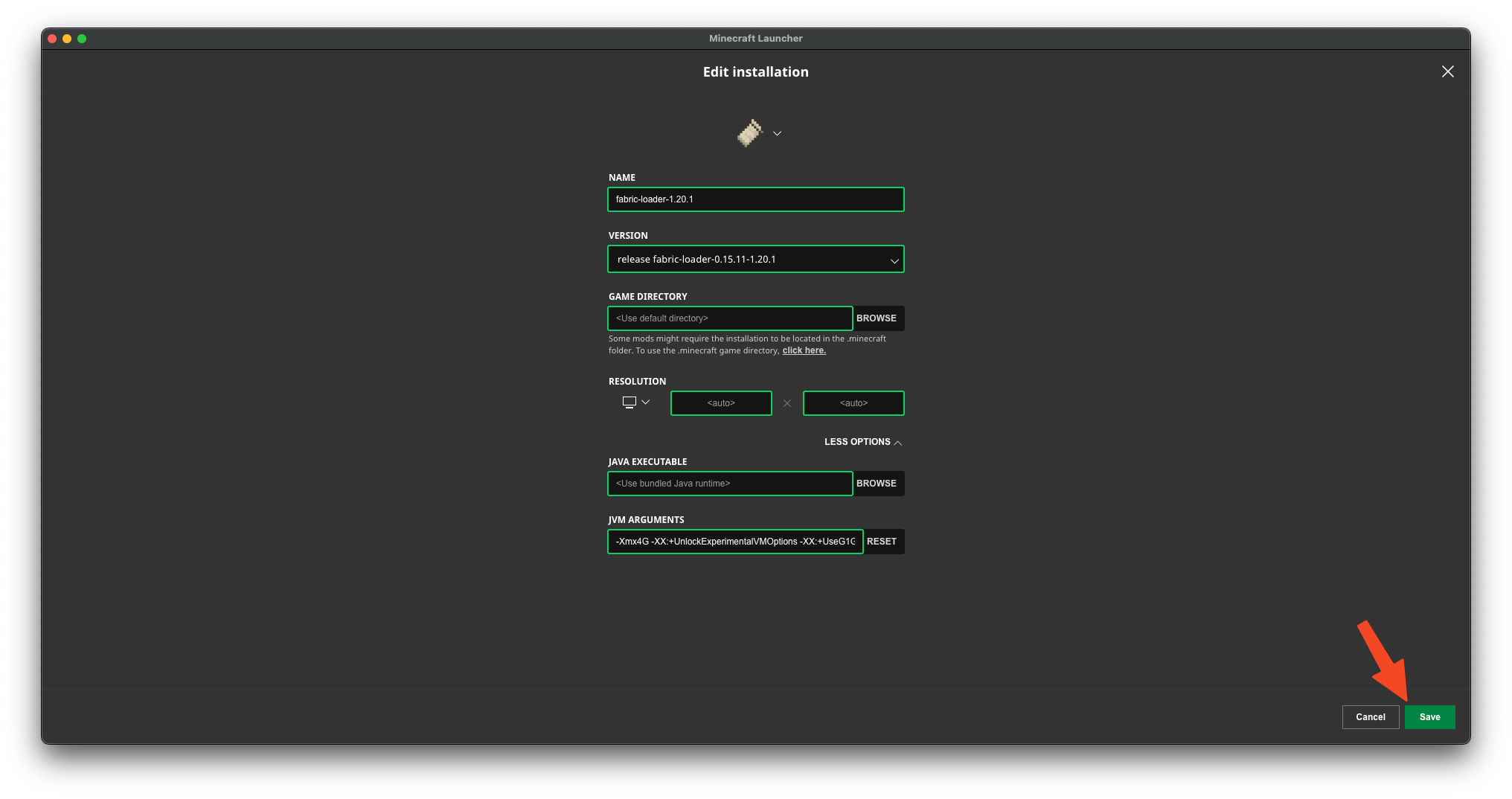The width and height of the screenshot is (1512, 799).
Task: Reset the JVM arguments
Action: click(882, 542)
